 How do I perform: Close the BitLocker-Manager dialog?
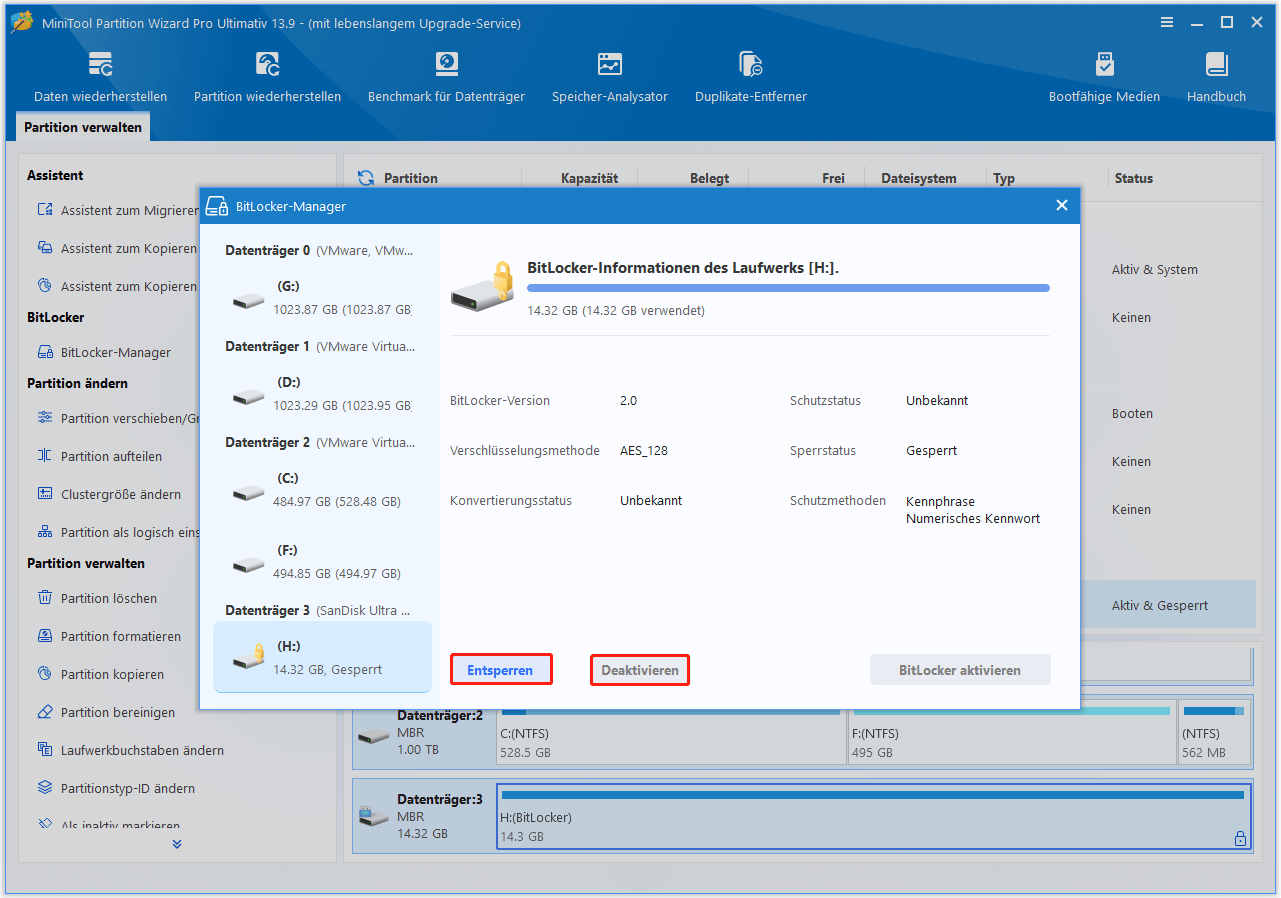[1062, 206]
